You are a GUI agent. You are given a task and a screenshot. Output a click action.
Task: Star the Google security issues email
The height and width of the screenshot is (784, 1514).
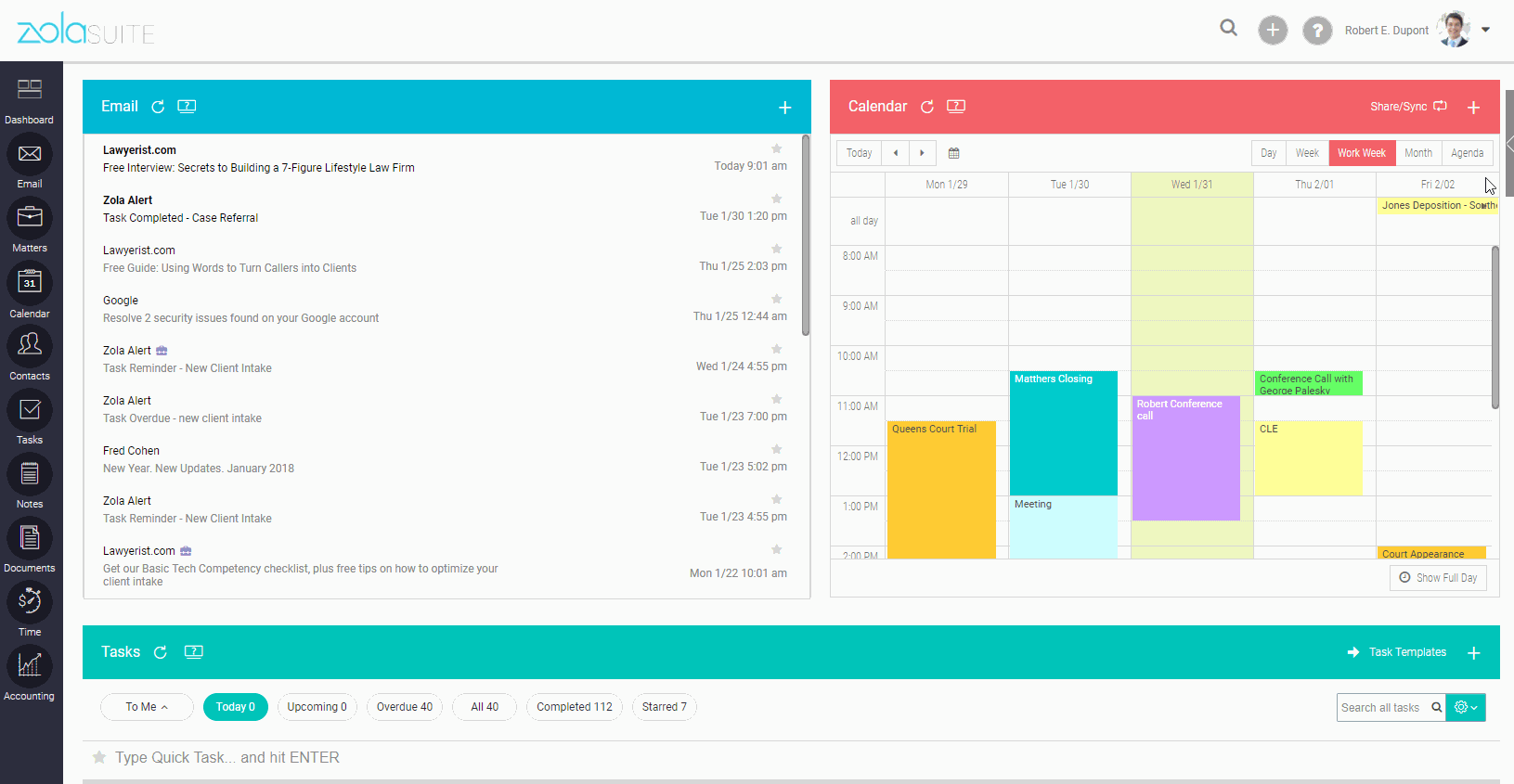tap(777, 299)
